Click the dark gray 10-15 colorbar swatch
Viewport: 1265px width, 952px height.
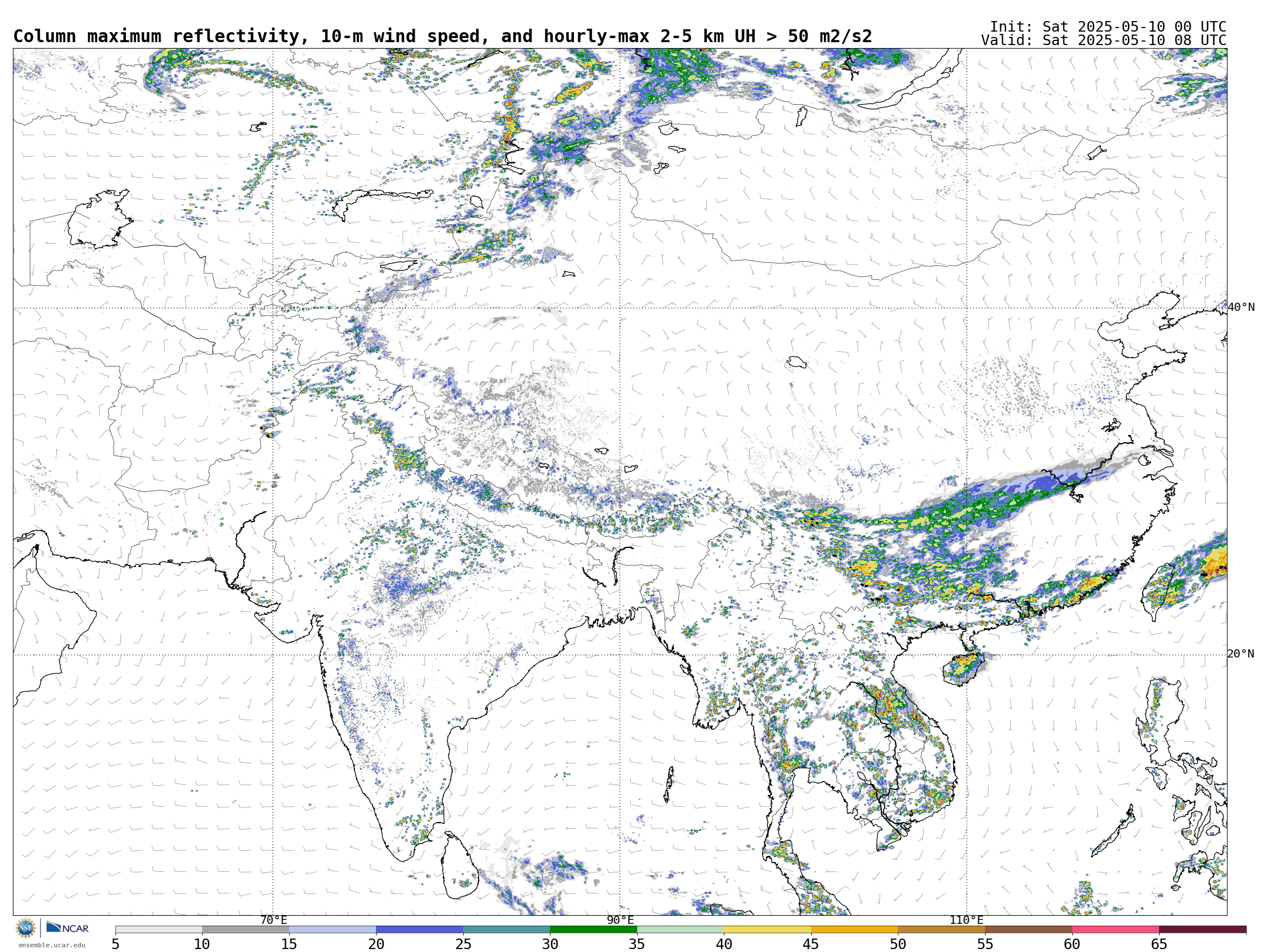coord(245,930)
